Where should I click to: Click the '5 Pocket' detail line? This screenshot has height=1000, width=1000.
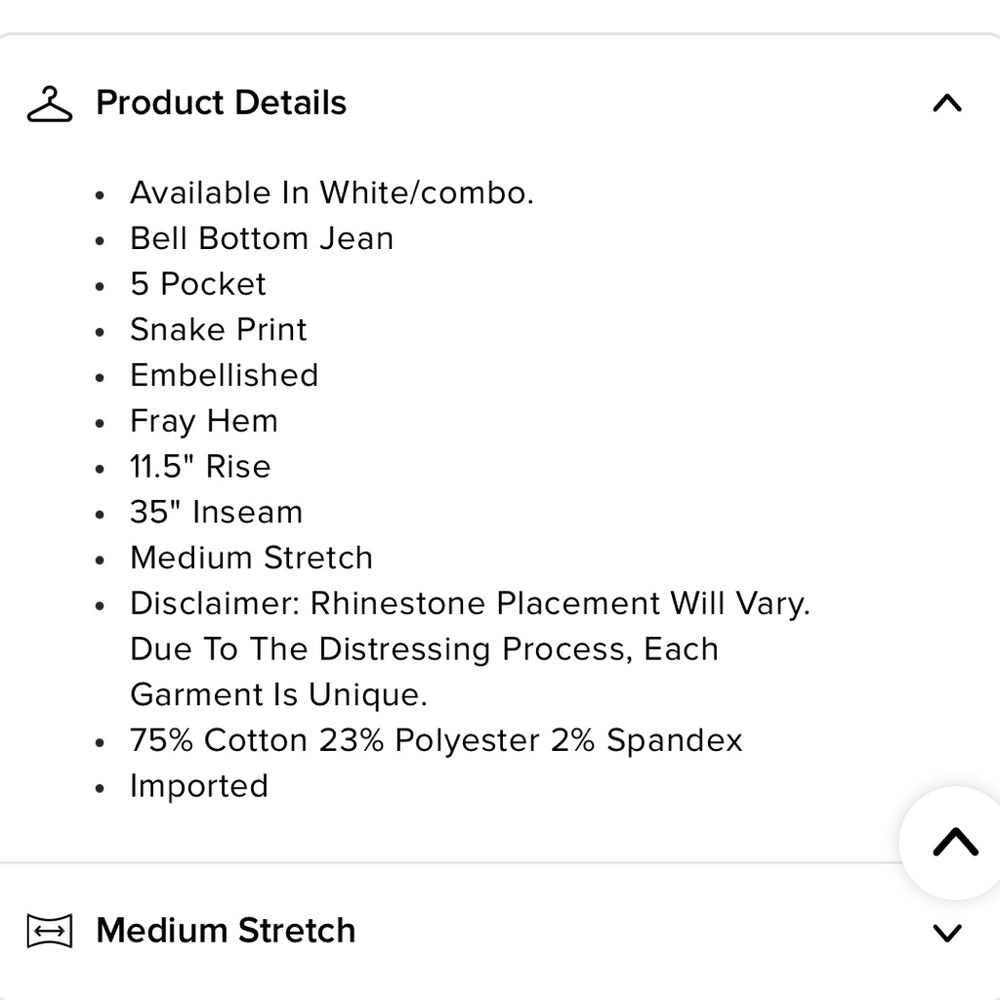coord(198,284)
